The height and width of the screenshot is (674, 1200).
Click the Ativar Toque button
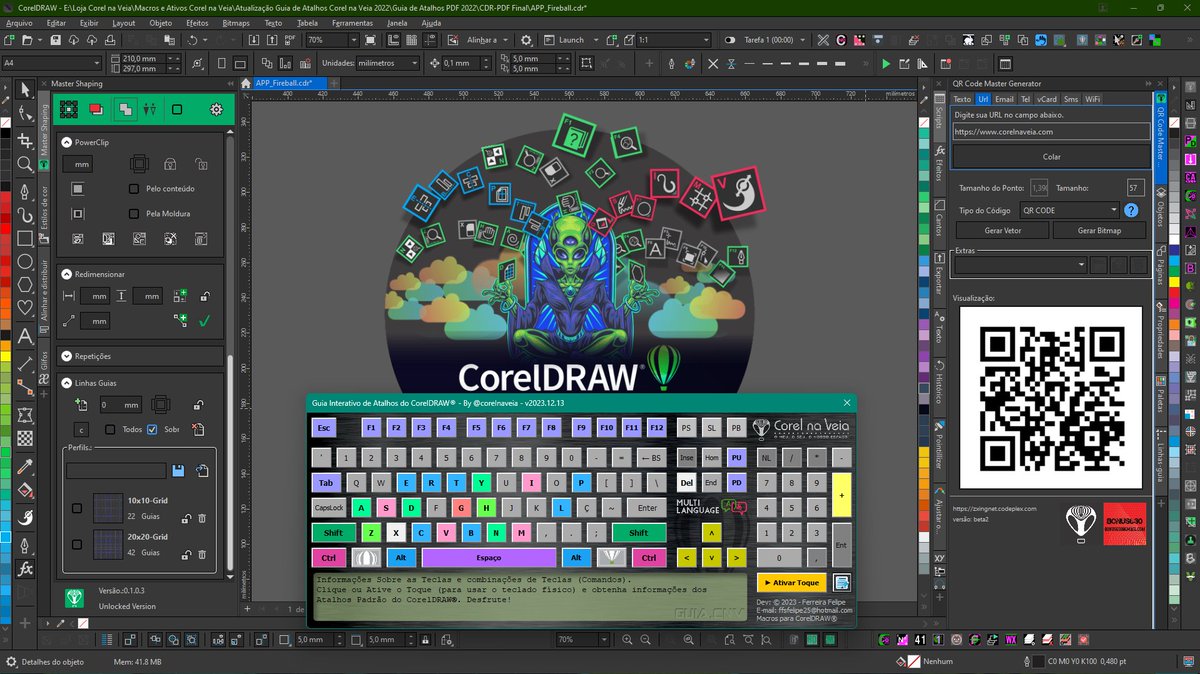790,582
